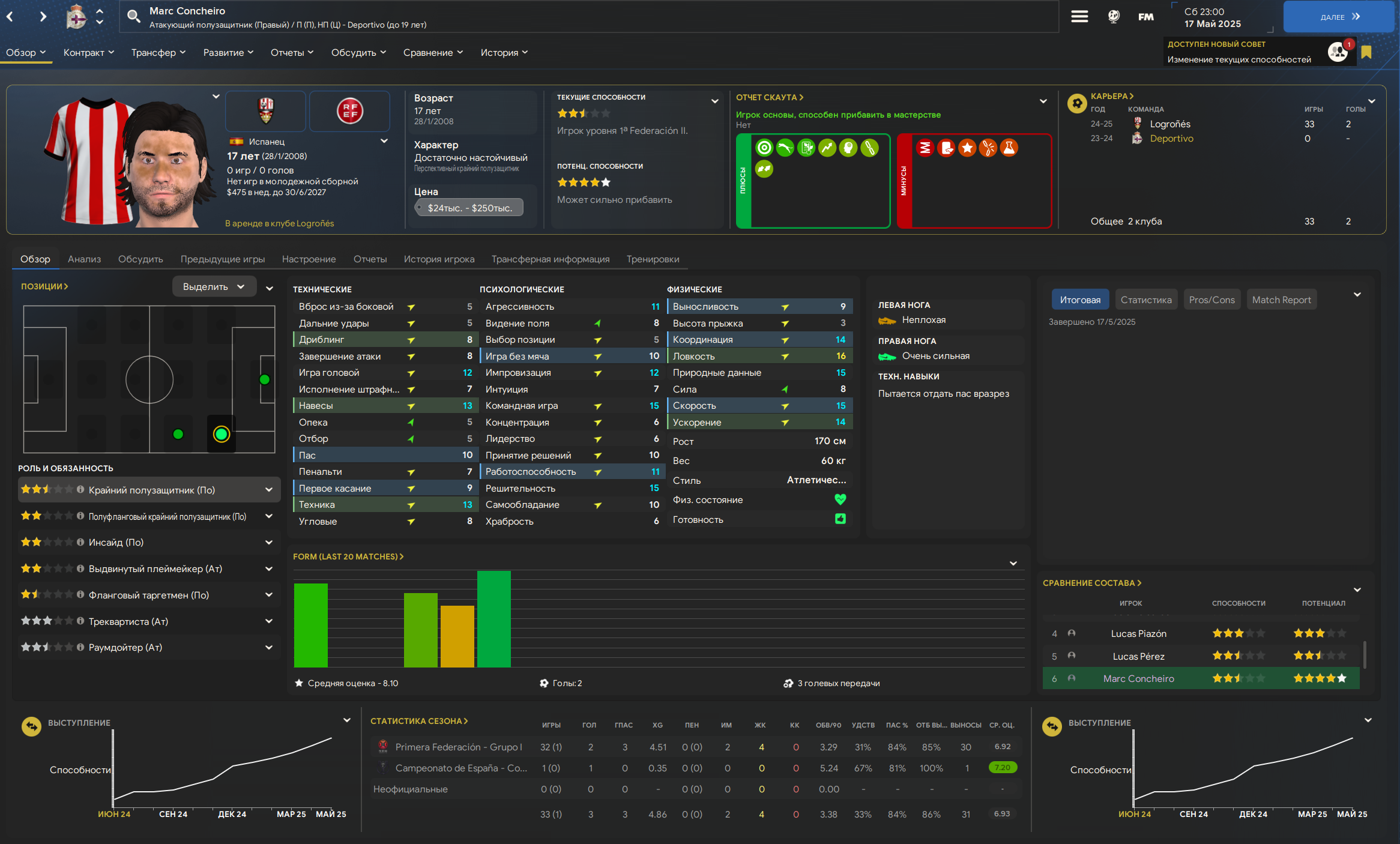Switch to the Pros/Cons view

(x=1211, y=300)
